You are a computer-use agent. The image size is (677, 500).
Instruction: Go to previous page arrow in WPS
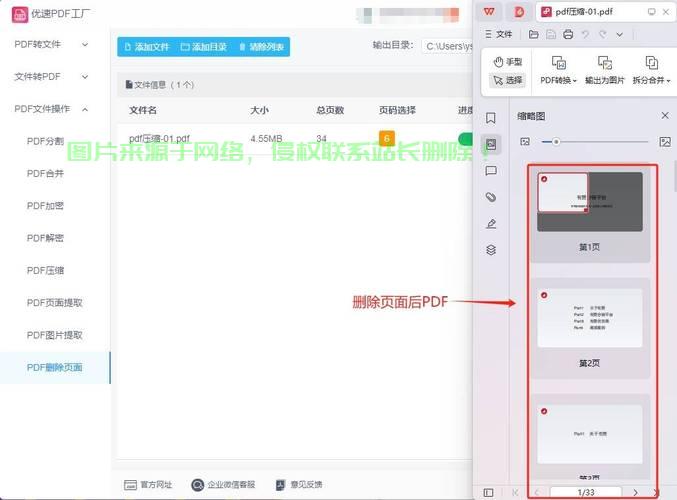click(x=537, y=492)
